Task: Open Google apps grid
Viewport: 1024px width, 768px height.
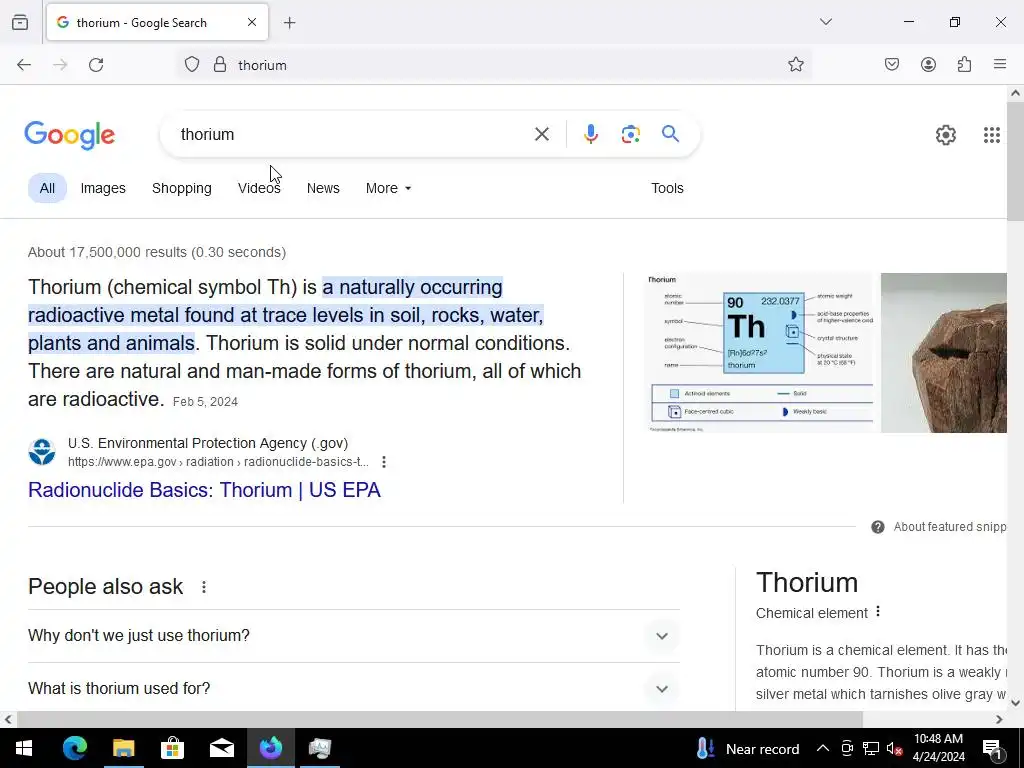Action: point(992,135)
